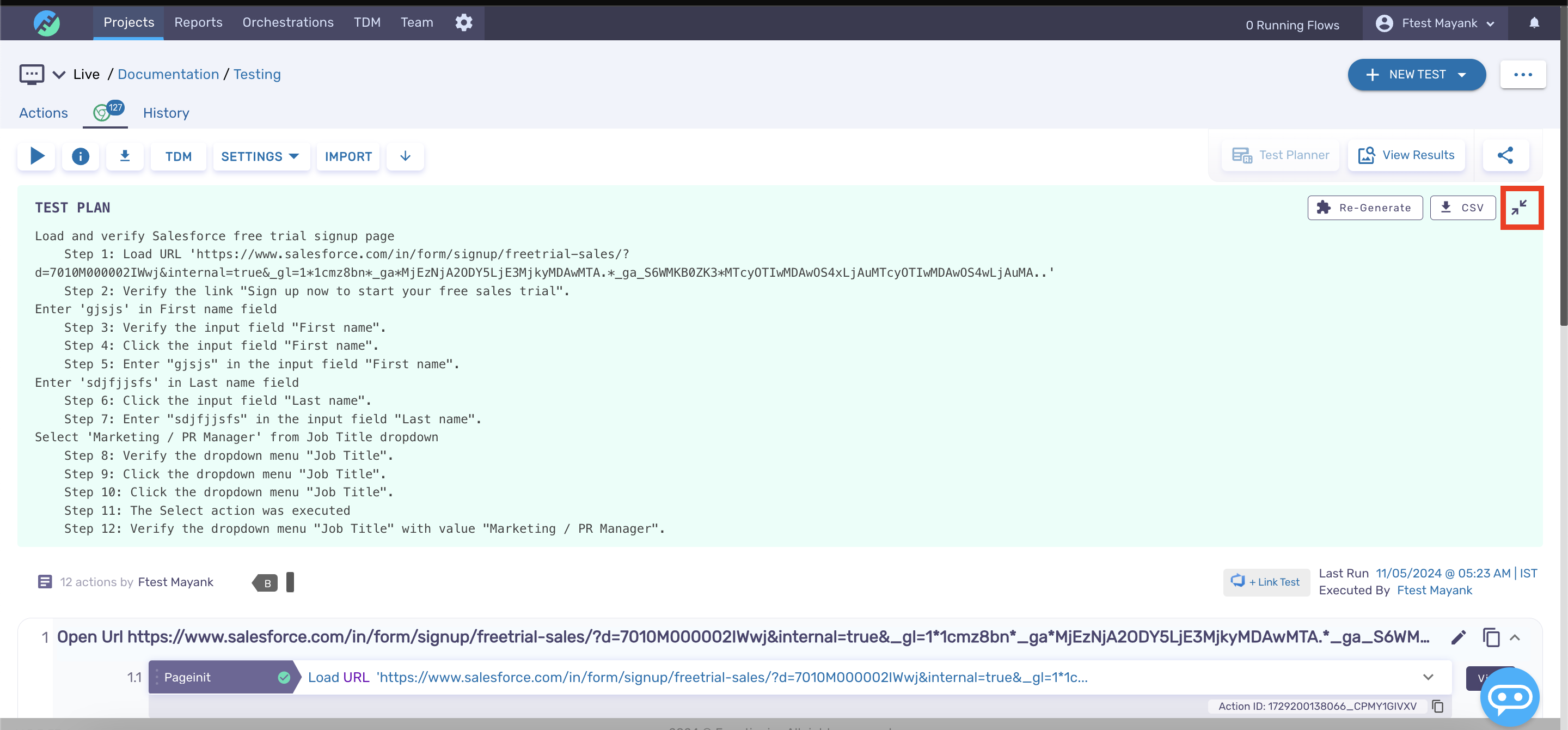Open the Documentation breadcrumb link

point(168,74)
